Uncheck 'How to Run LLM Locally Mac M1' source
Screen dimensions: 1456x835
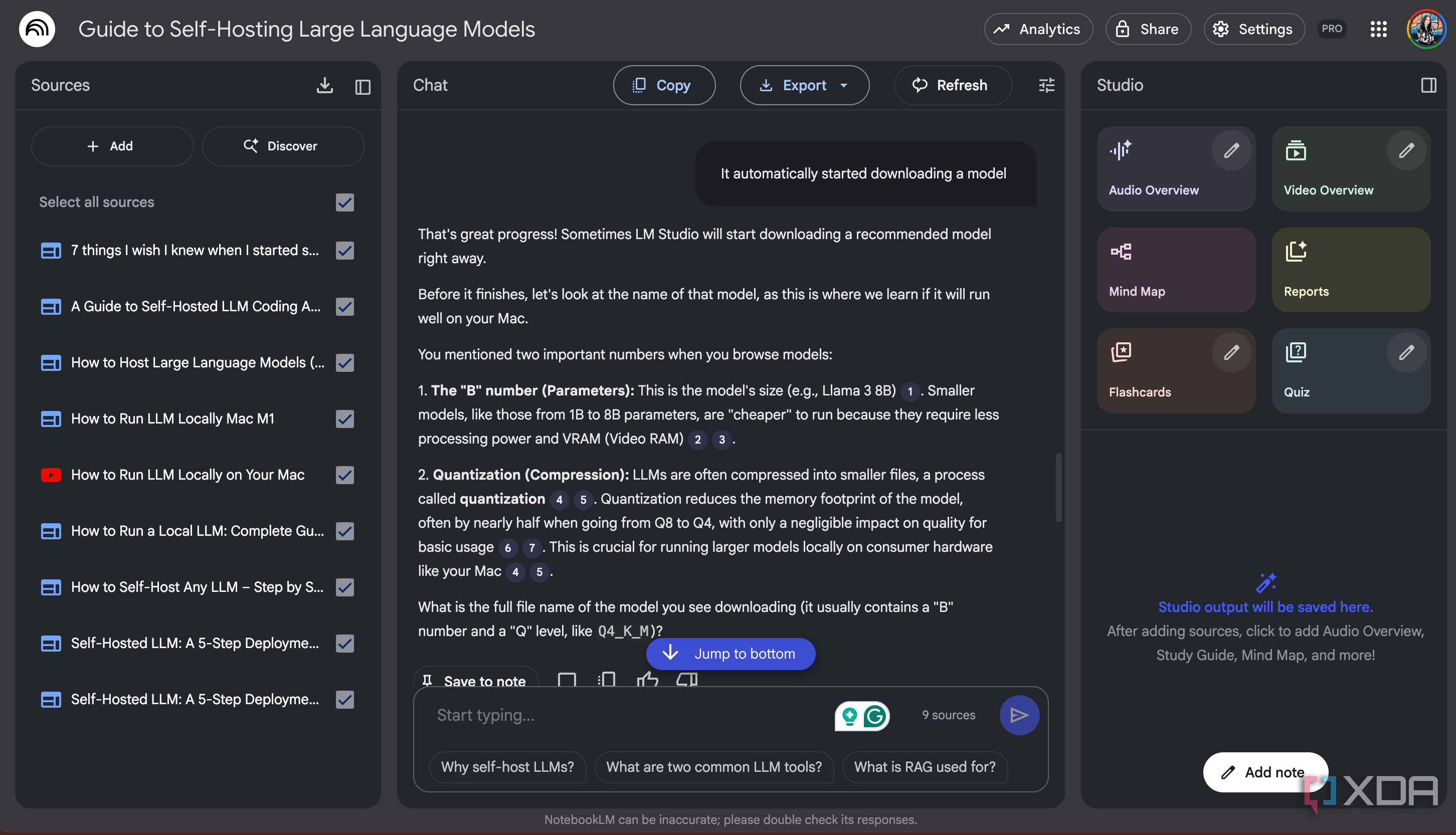345,419
